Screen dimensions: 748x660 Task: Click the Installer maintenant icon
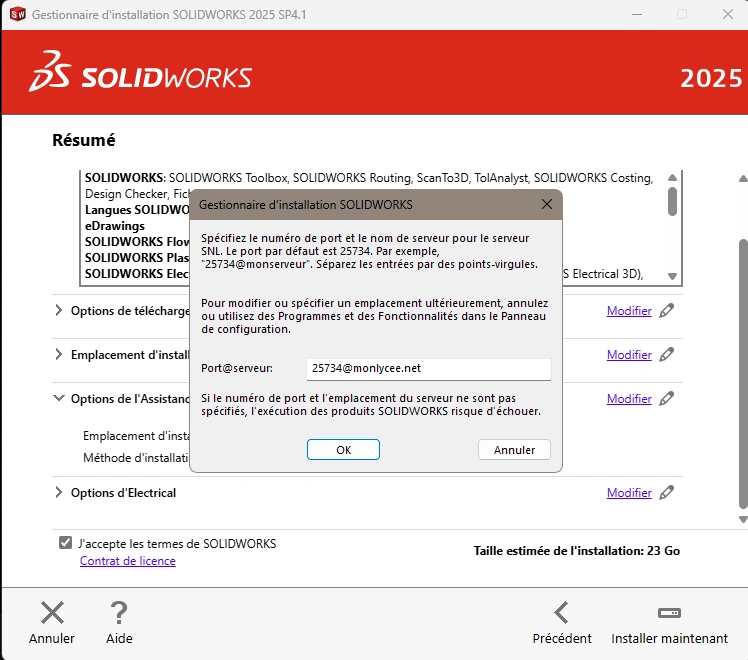pyautogui.click(x=669, y=613)
